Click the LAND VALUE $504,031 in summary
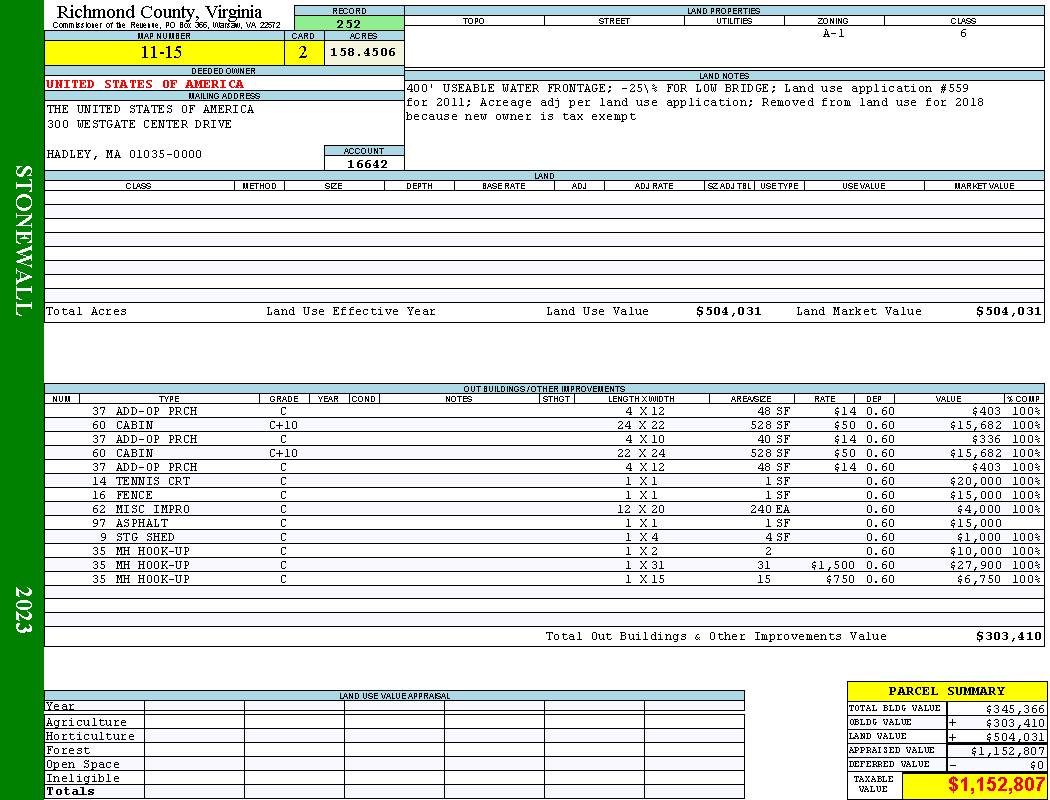The width and height of the screenshot is (1050, 800). [1015, 737]
